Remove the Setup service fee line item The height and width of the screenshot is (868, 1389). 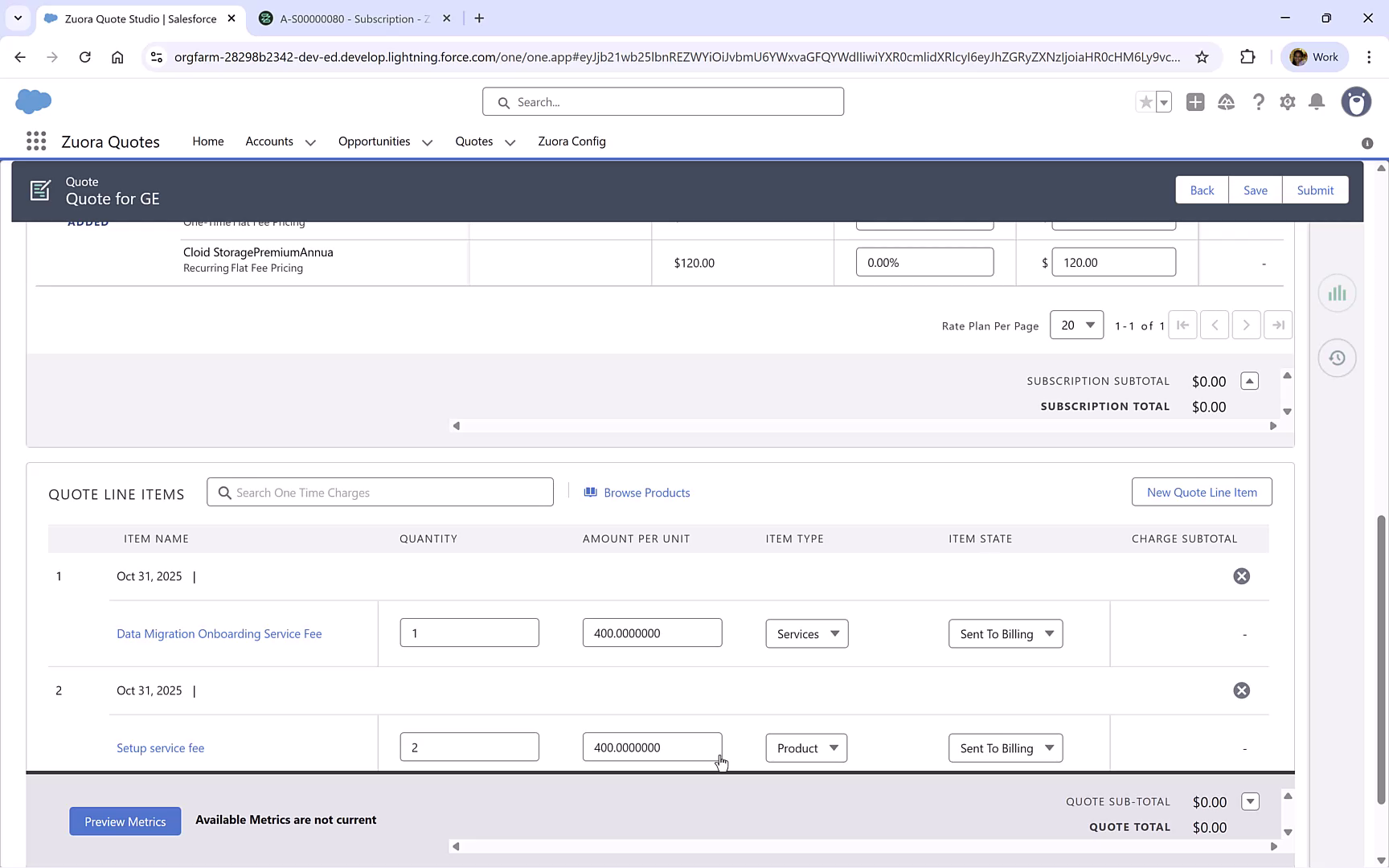[1241, 690]
